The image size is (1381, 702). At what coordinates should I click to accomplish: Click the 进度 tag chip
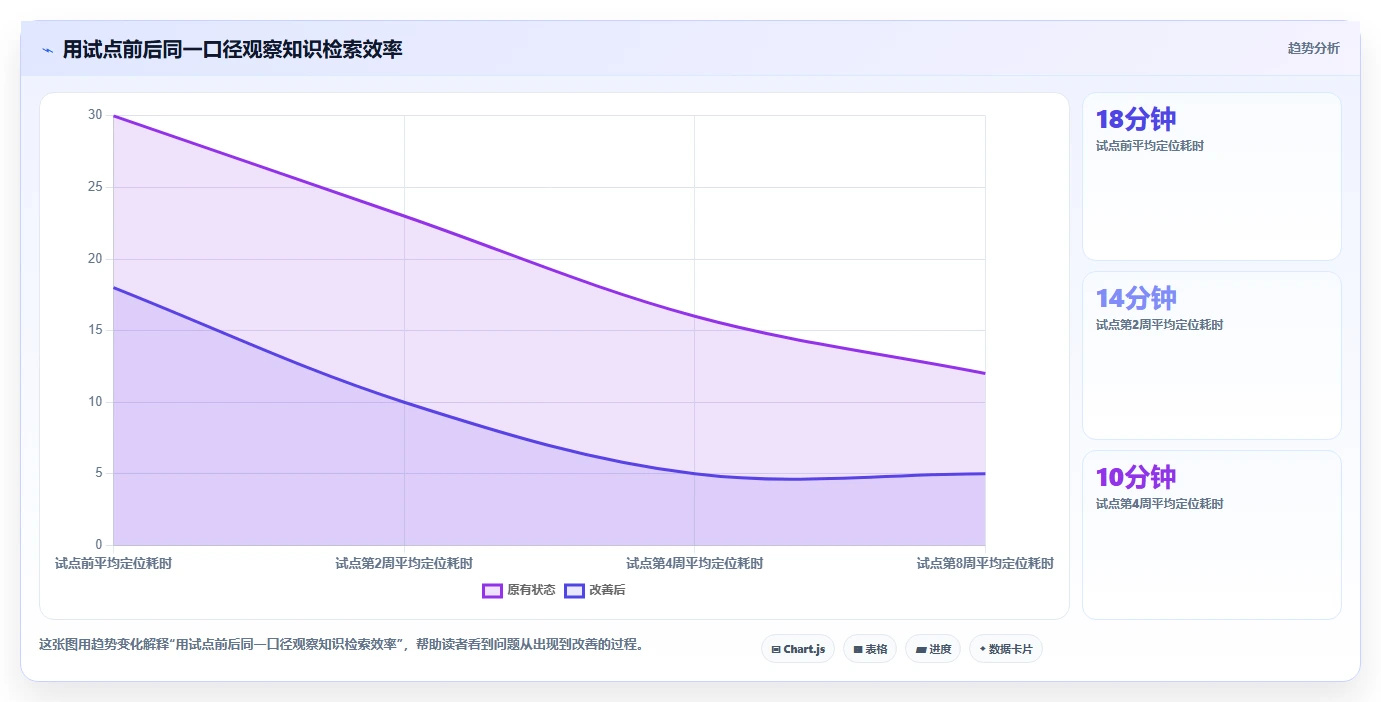tap(933, 649)
